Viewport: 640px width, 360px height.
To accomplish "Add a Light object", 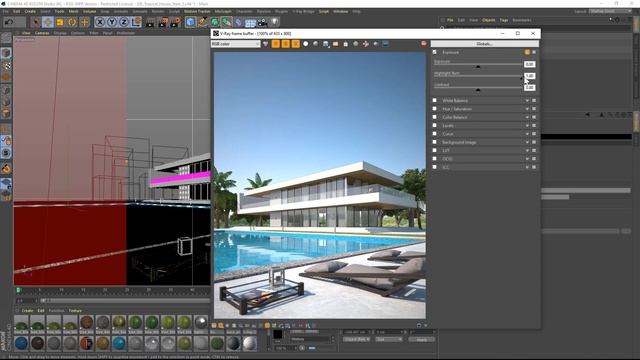I will pos(275,22).
